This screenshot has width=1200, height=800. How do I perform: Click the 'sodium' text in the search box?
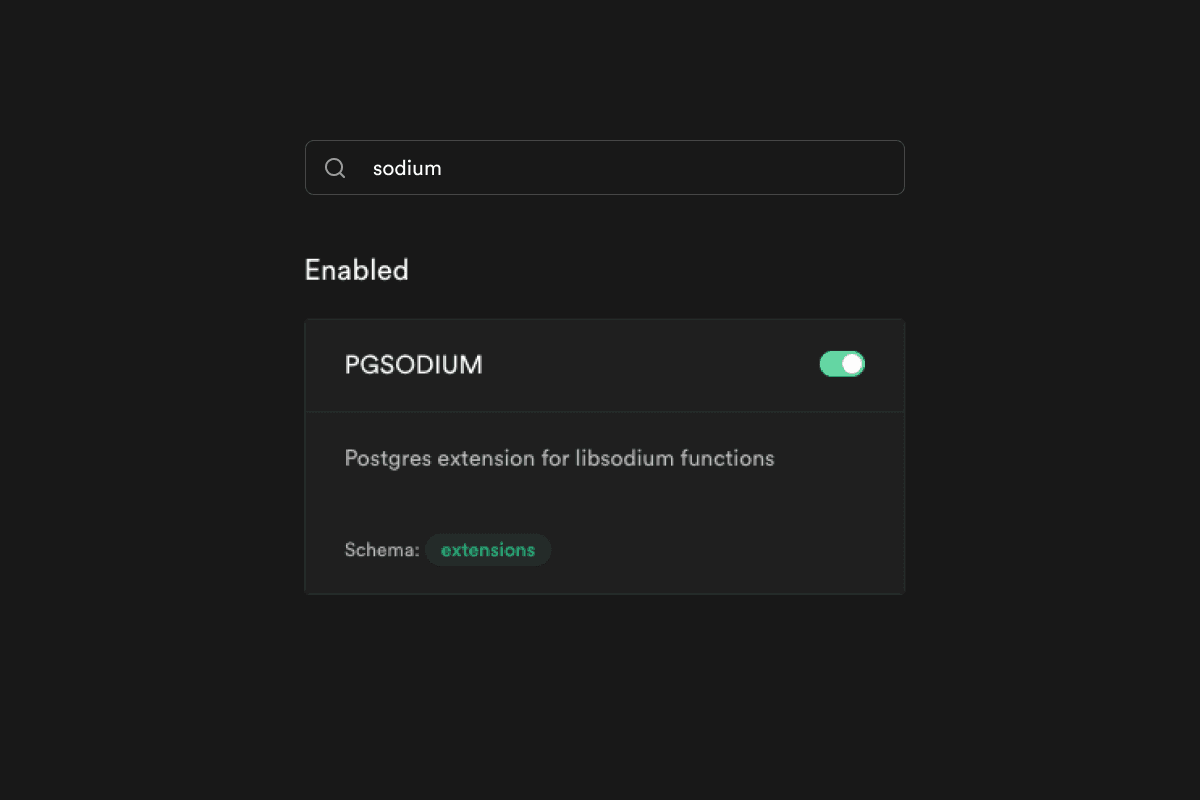click(407, 168)
